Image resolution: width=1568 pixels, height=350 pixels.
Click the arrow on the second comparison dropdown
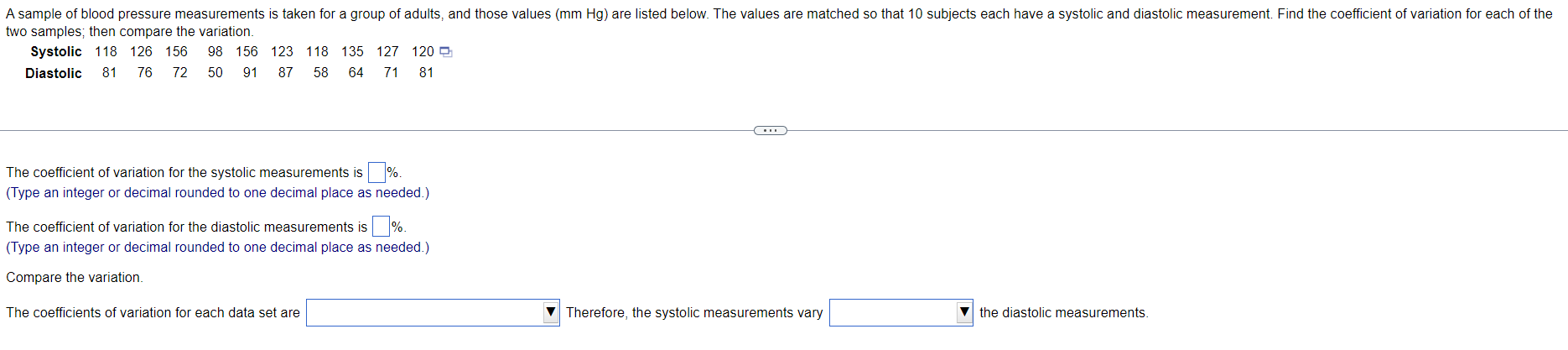point(964,312)
